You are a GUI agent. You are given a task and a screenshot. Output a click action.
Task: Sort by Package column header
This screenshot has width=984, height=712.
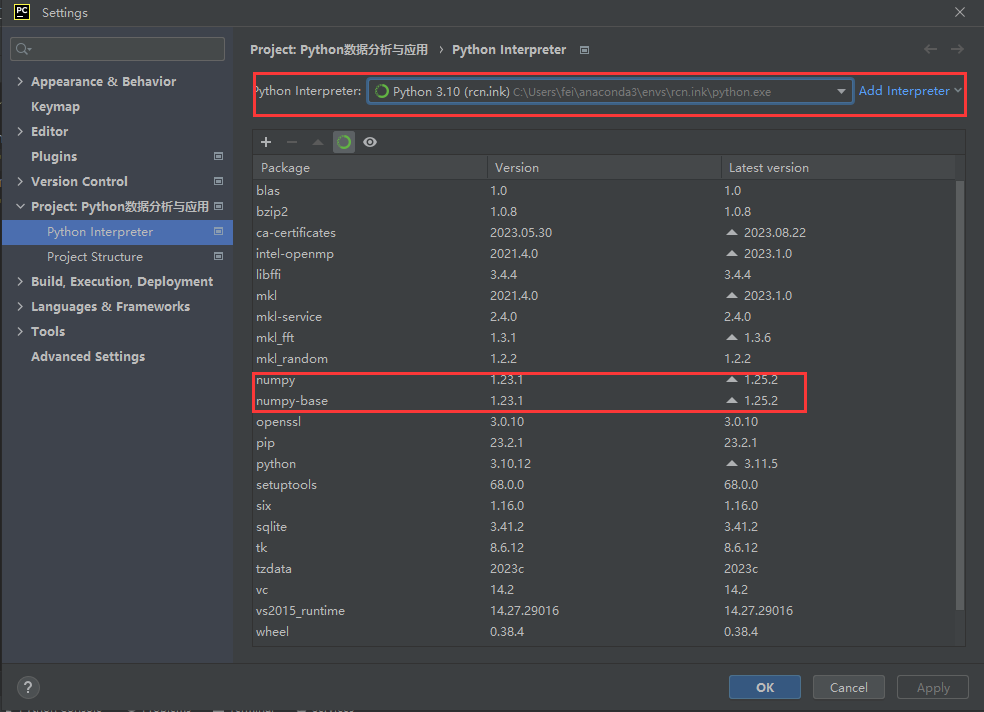(x=370, y=167)
